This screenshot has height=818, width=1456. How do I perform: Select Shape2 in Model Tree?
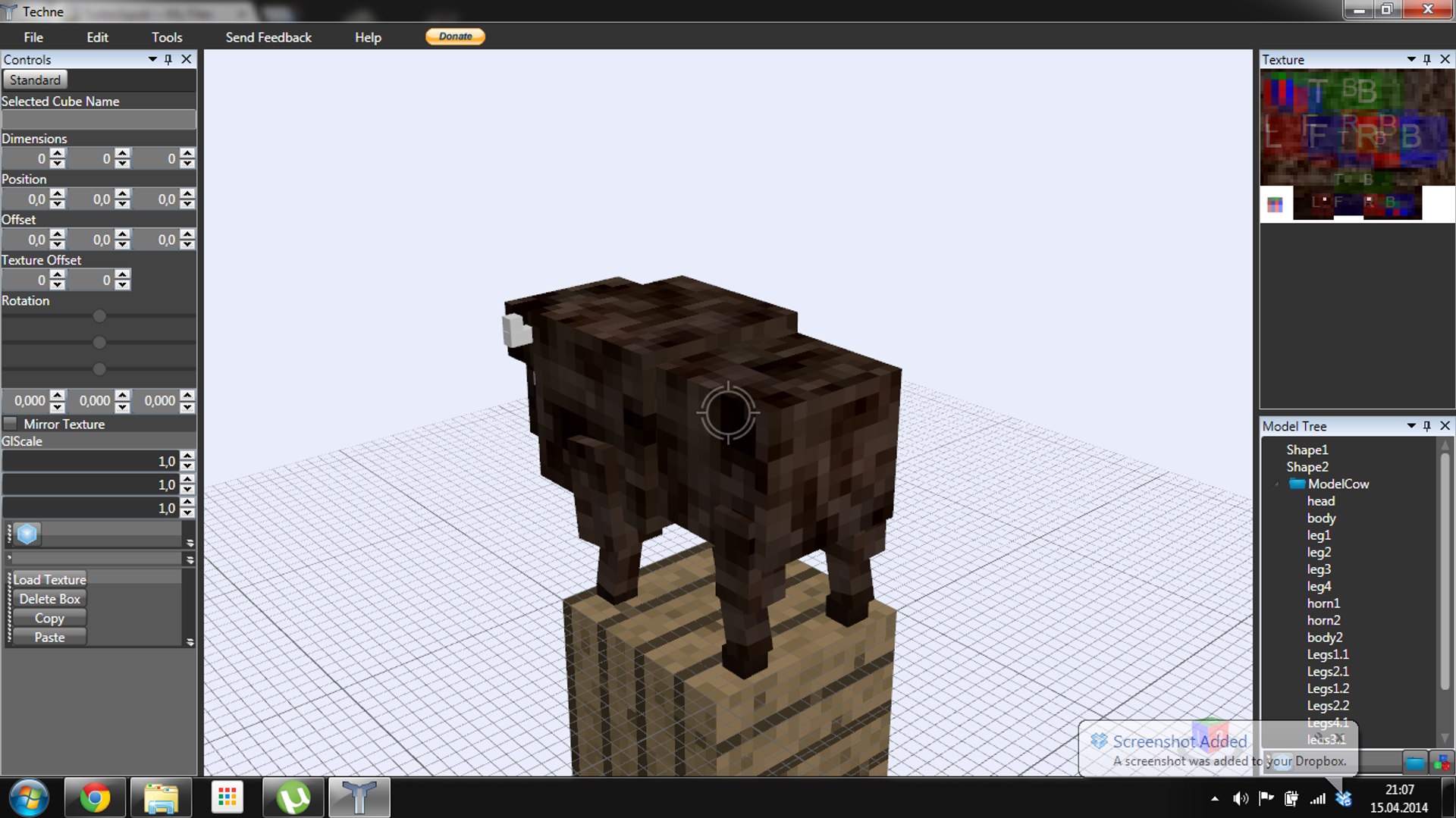pyautogui.click(x=1307, y=467)
